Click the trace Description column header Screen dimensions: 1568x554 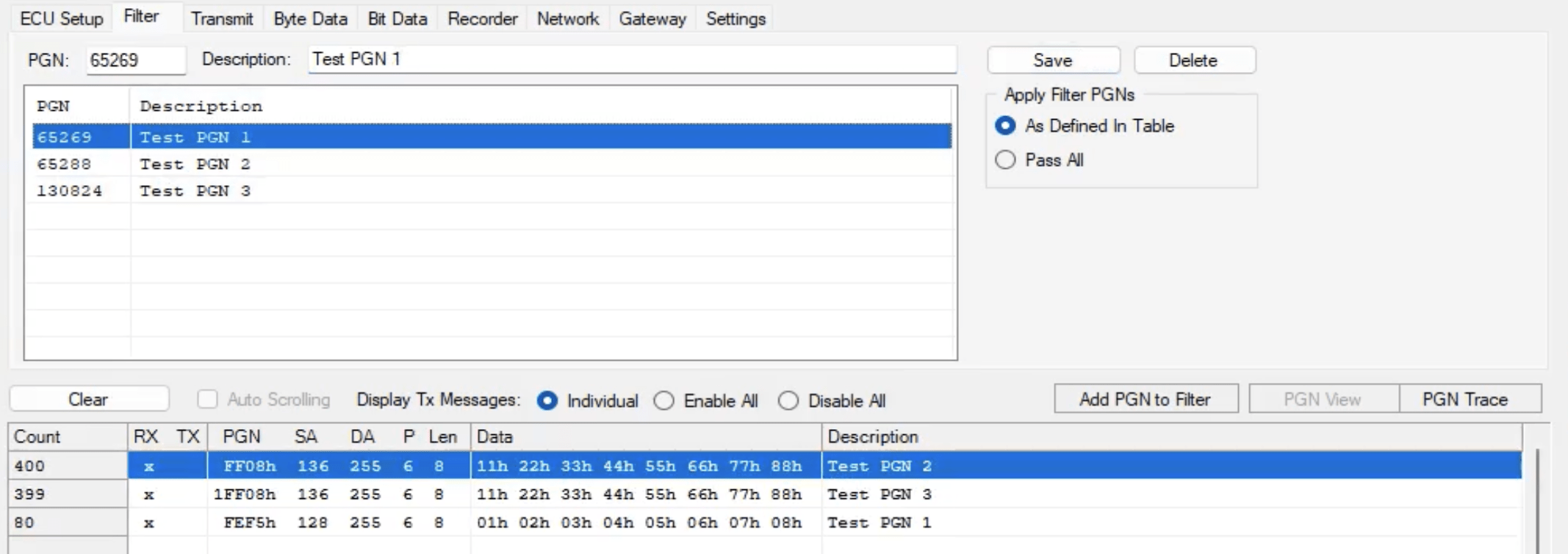click(1171, 436)
